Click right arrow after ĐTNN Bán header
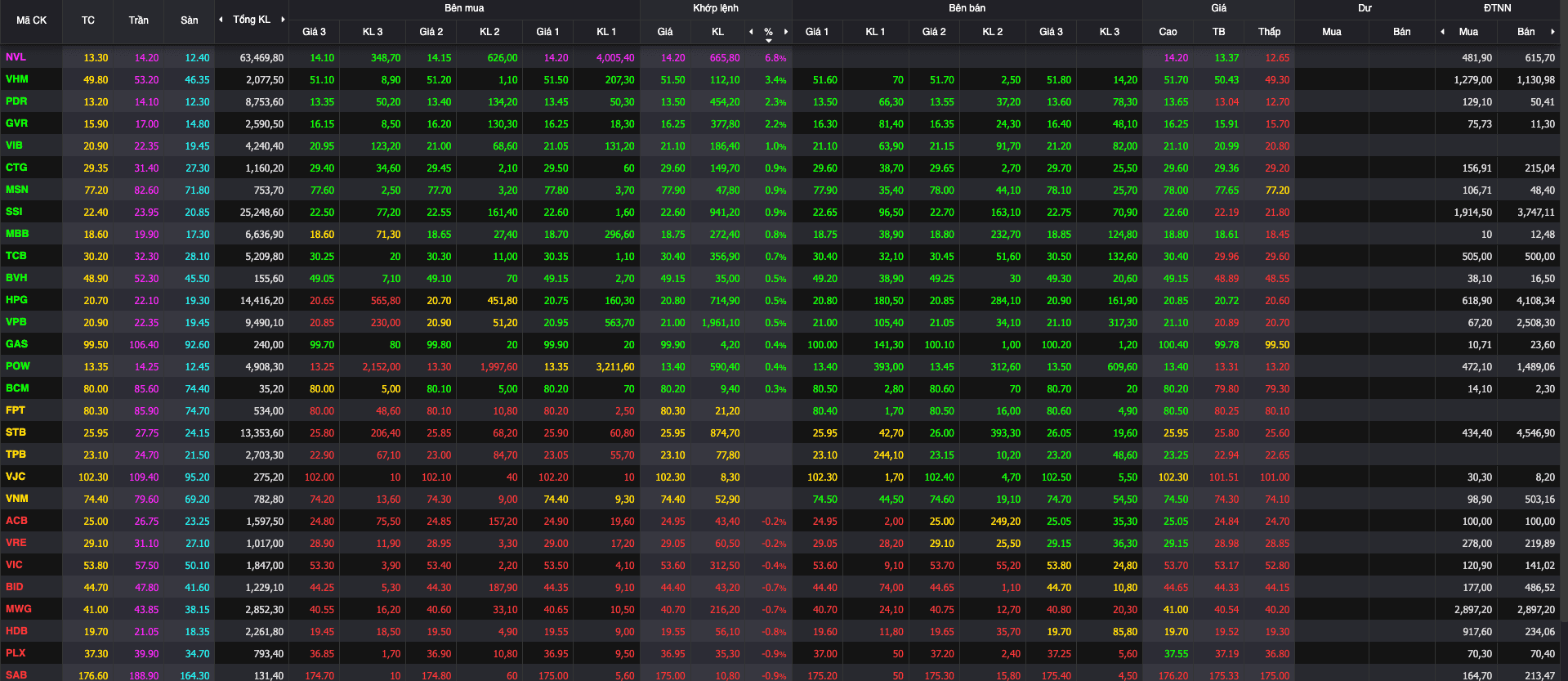 click(x=1552, y=32)
